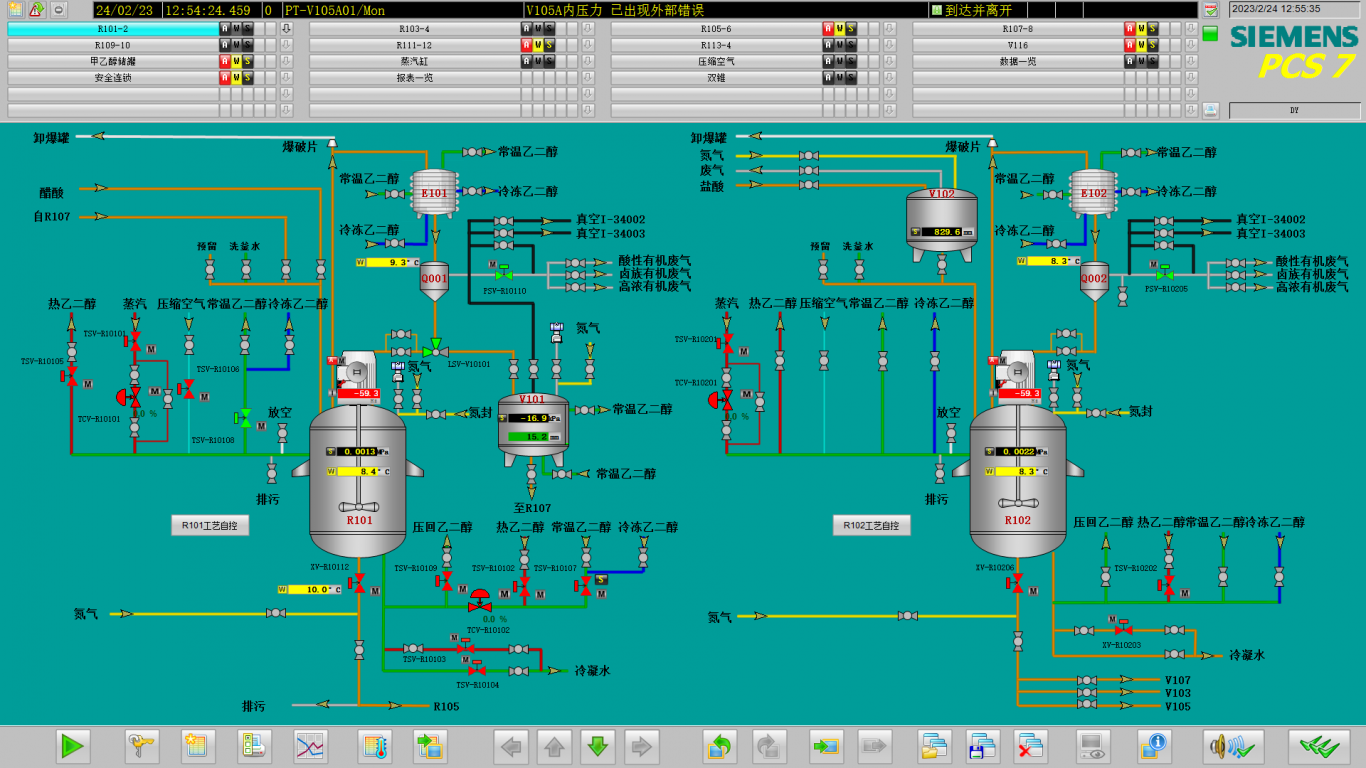1366x768 pixels.
Task: Expand the arrow beside R111-12 area row
Action: [x=588, y=45]
